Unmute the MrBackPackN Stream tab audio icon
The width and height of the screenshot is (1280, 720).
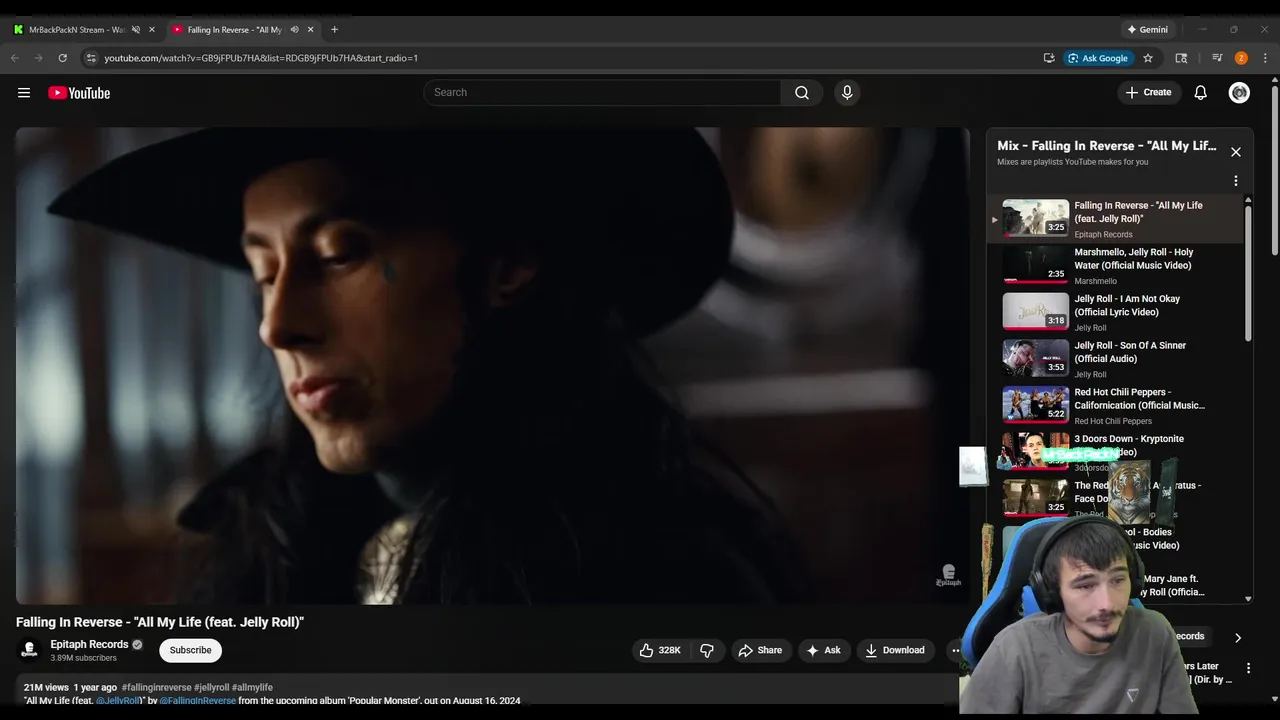[136, 30]
